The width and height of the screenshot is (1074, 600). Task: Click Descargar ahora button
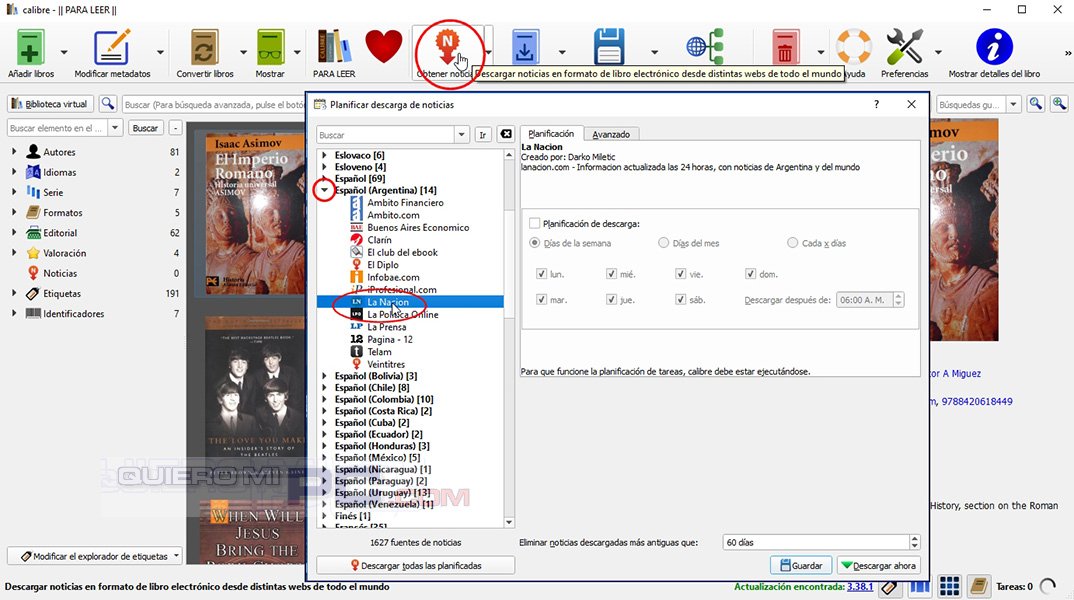[878, 566]
